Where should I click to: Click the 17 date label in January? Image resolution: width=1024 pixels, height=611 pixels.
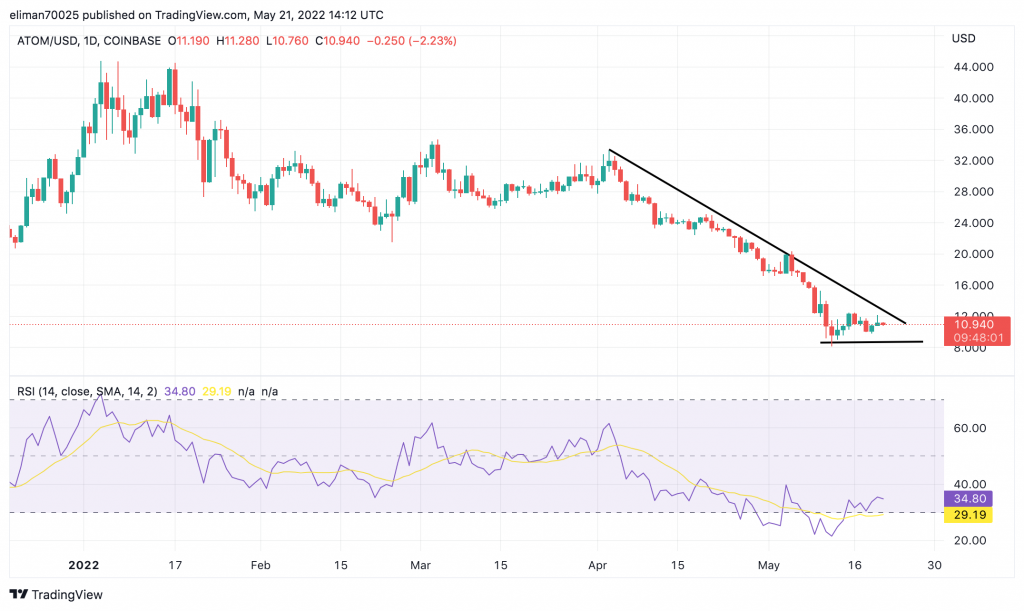[174, 565]
